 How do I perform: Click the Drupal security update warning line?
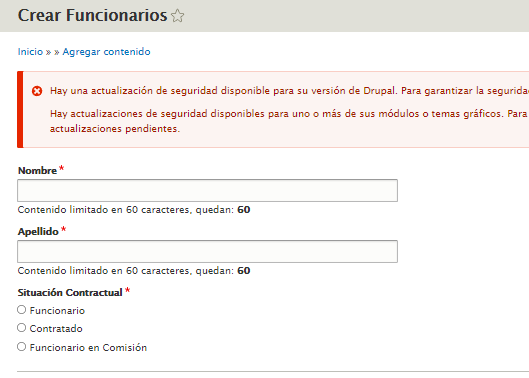pyautogui.click(x=289, y=91)
